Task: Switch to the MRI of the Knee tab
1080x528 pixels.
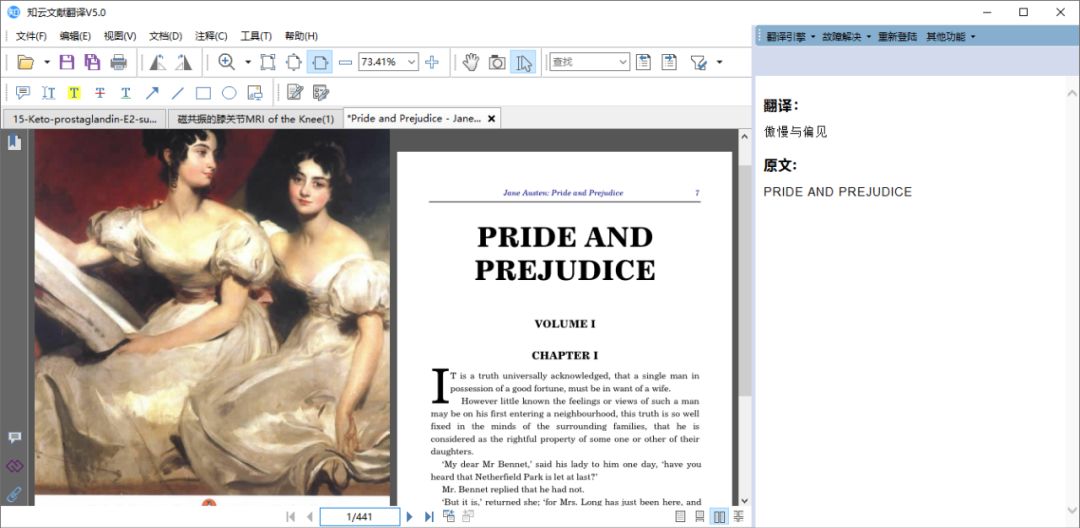Action: click(x=255, y=119)
